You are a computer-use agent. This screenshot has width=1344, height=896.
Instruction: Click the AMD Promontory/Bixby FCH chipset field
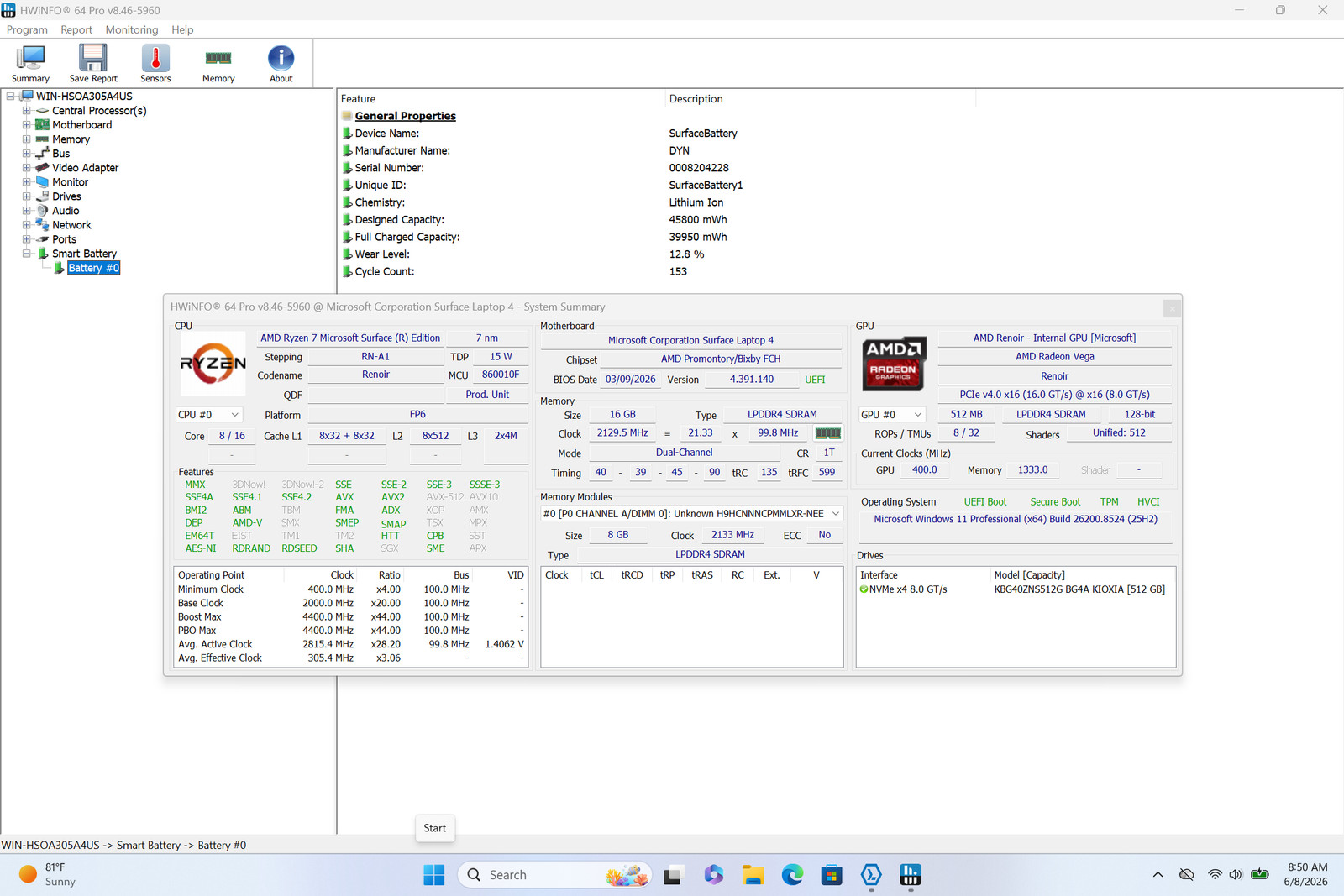click(721, 359)
